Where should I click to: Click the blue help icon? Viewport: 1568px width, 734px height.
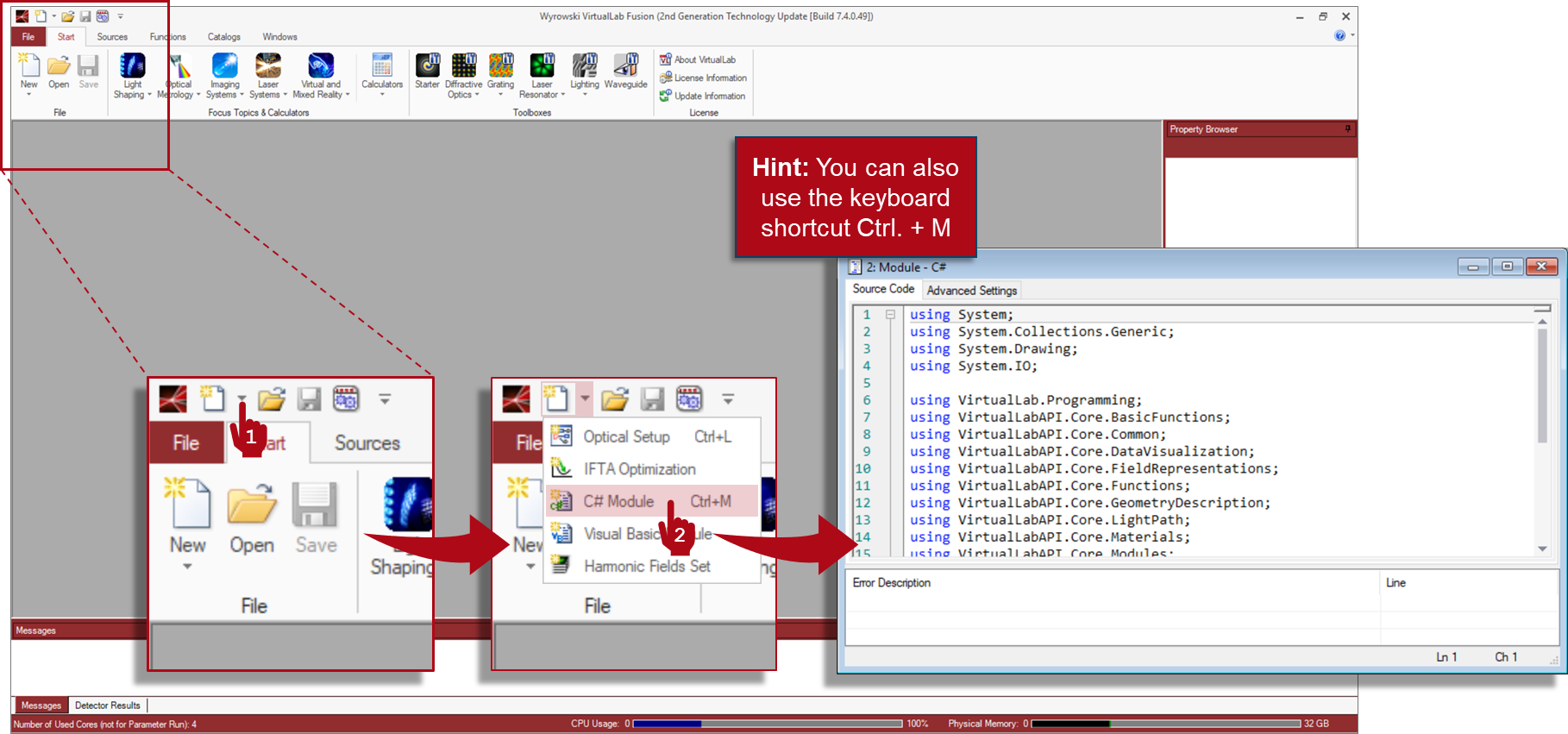tap(1339, 35)
